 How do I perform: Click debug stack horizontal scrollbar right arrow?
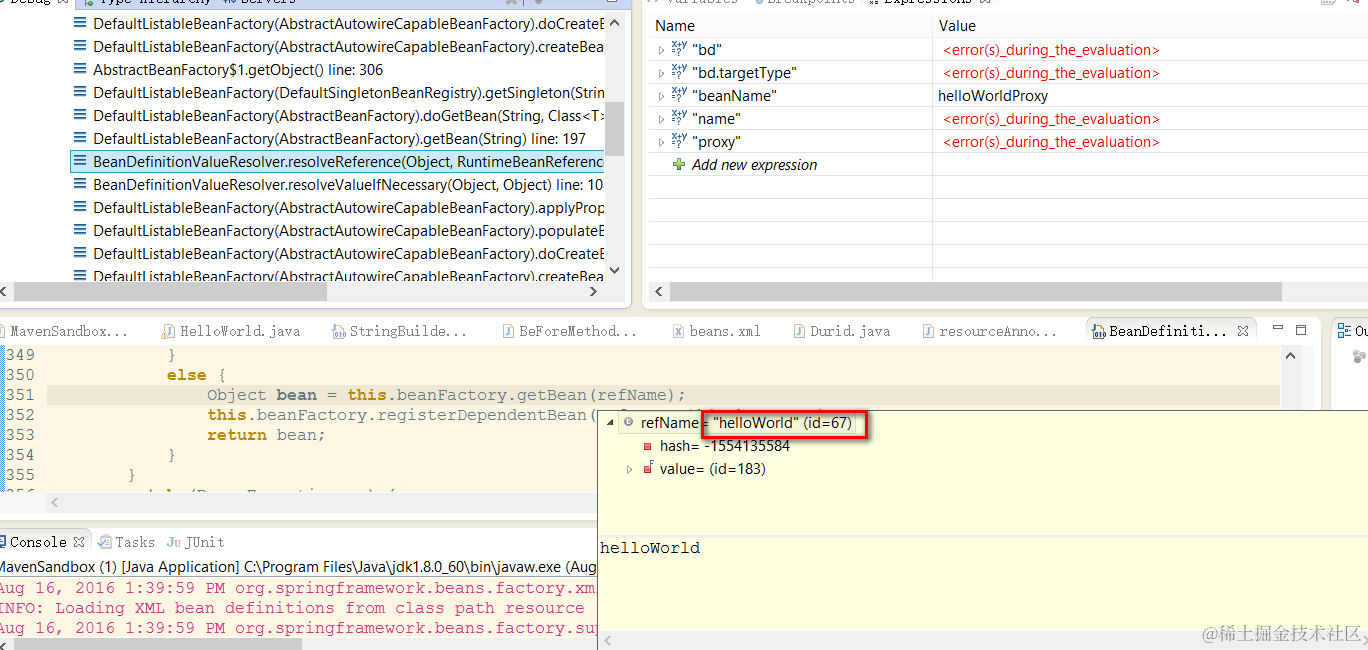pos(593,292)
